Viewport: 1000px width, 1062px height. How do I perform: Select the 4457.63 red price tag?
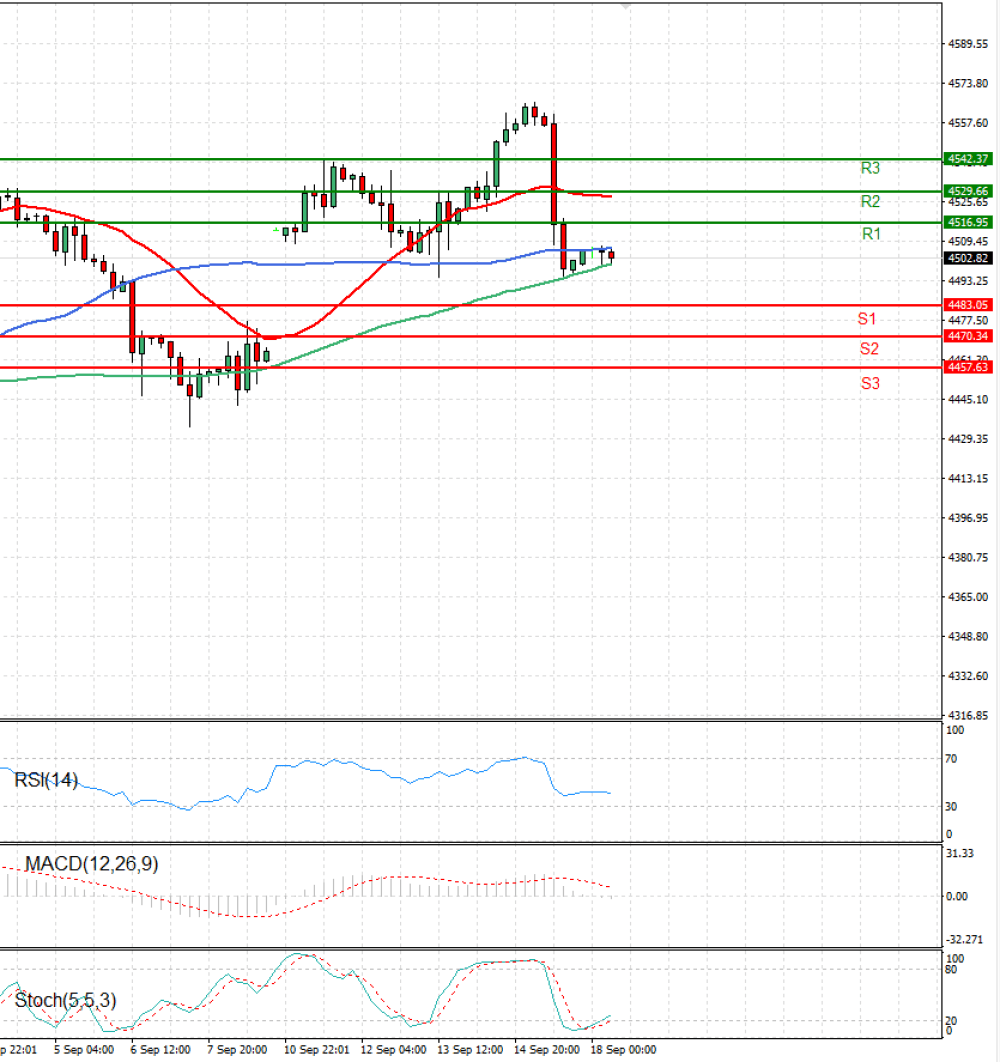coord(968,367)
